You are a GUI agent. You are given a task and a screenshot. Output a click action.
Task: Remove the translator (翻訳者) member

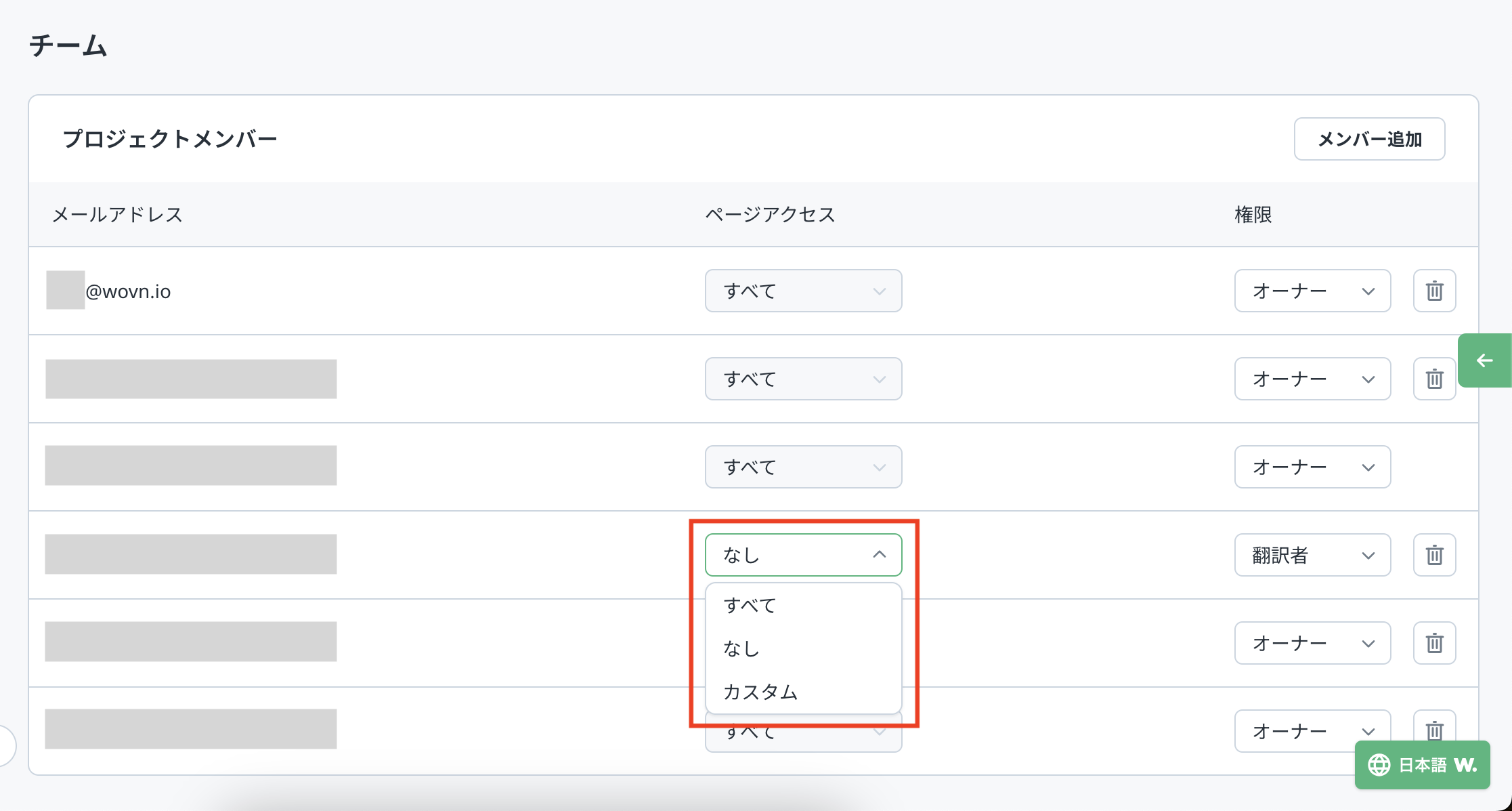click(1434, 555)
